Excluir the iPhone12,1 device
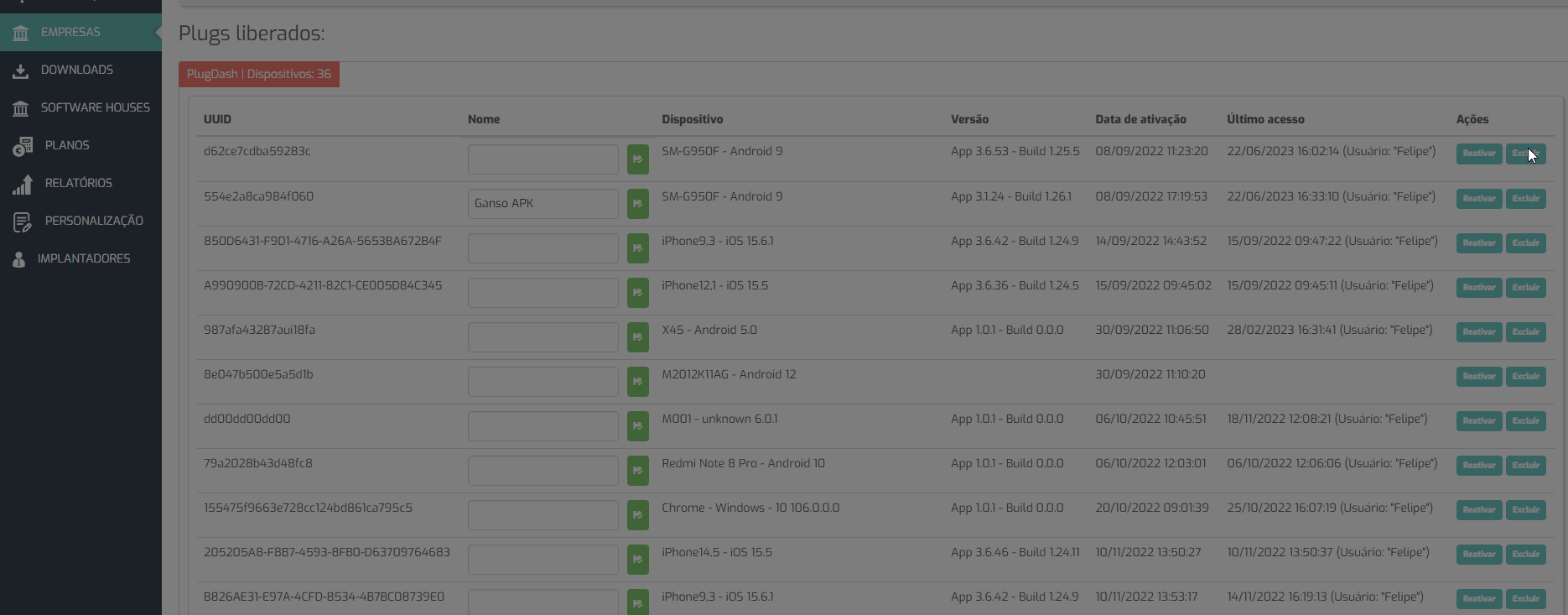This screenshot has width=1568, height=615. click(1526, 288)
